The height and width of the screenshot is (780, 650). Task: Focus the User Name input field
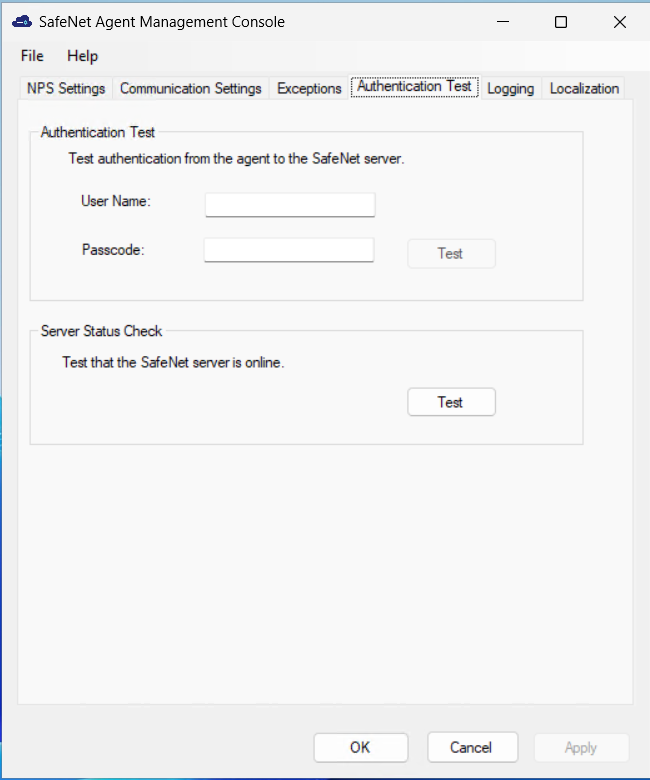290,205
